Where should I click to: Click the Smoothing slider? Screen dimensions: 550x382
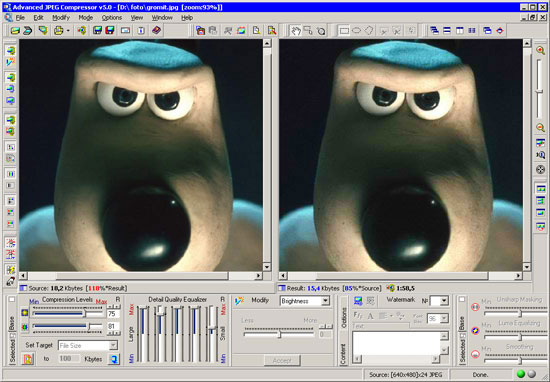tap(516, 360)
